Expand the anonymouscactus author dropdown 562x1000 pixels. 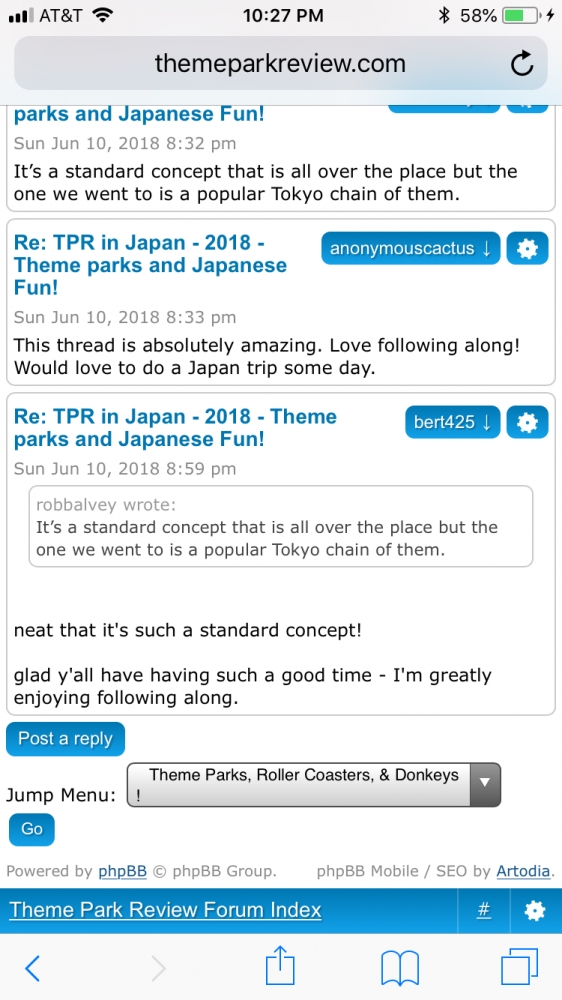pos(411,248)
